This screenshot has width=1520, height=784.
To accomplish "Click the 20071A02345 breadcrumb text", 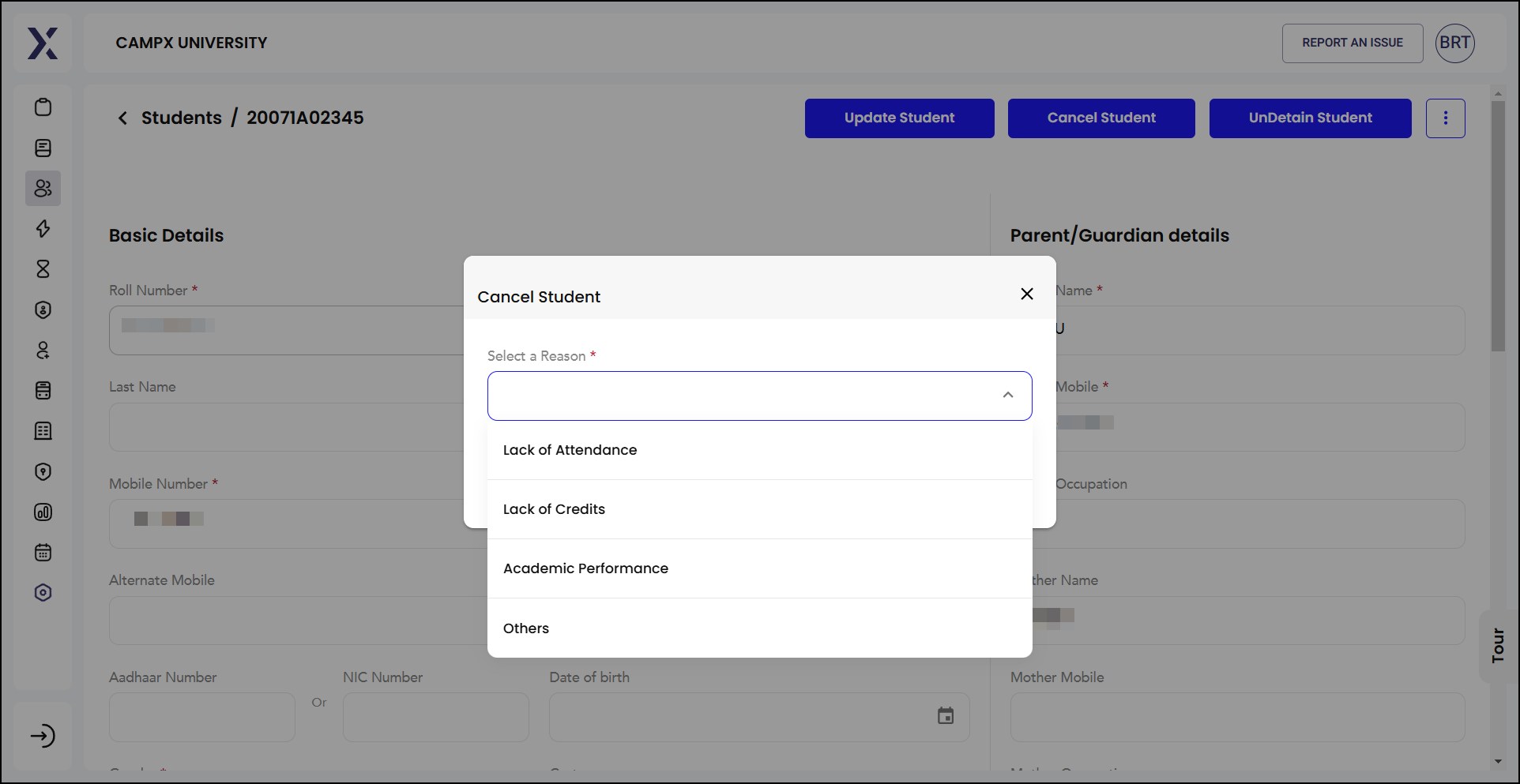I will (305, 118).
